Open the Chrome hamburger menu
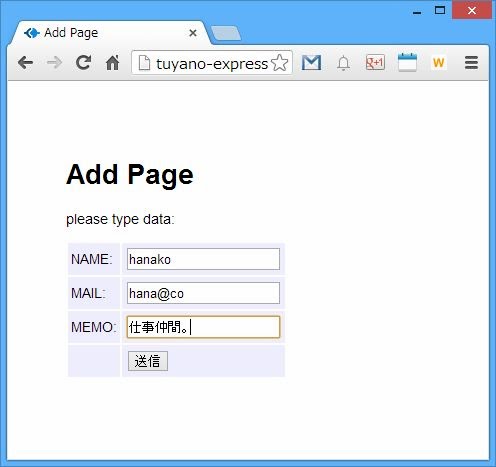The image size is (496, 467). 471,63
